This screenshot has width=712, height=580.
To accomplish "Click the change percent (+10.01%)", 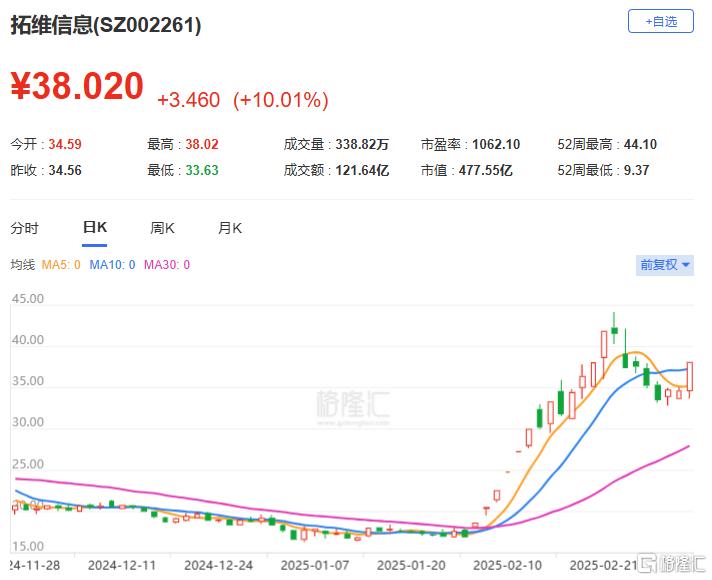I will (281, 100).
